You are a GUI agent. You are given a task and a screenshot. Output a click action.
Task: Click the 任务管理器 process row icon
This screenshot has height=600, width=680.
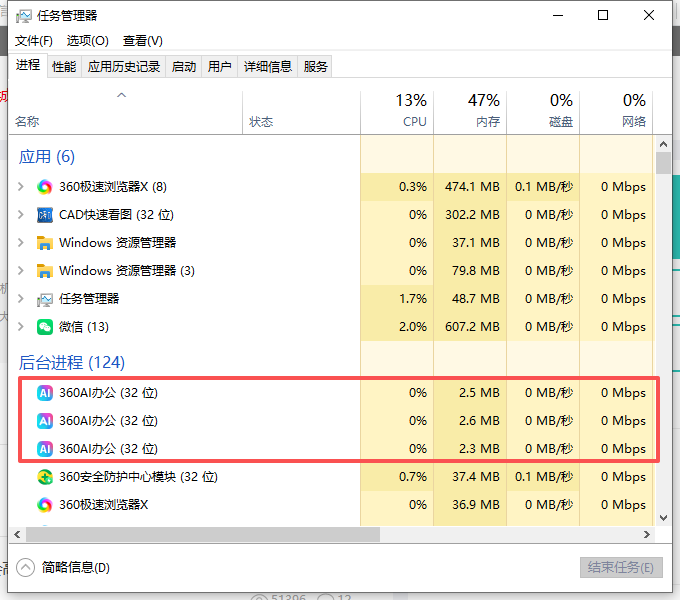45,299
